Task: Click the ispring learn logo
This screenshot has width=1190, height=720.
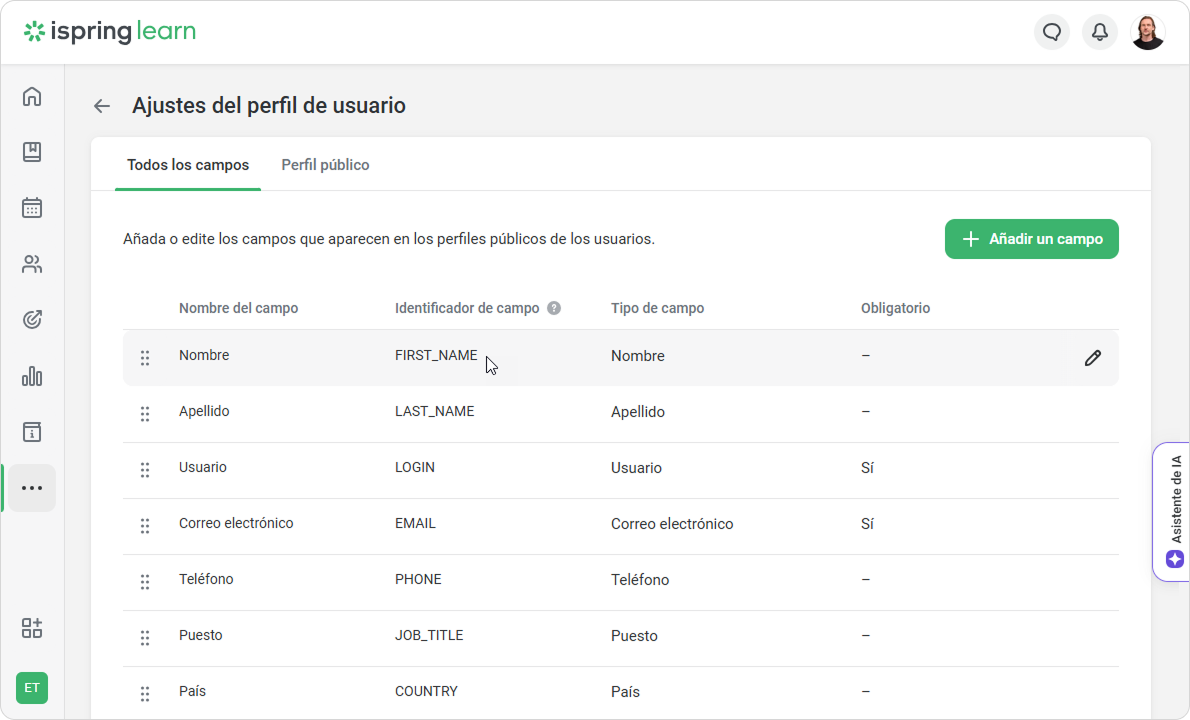Action: [x=110, y=32]
